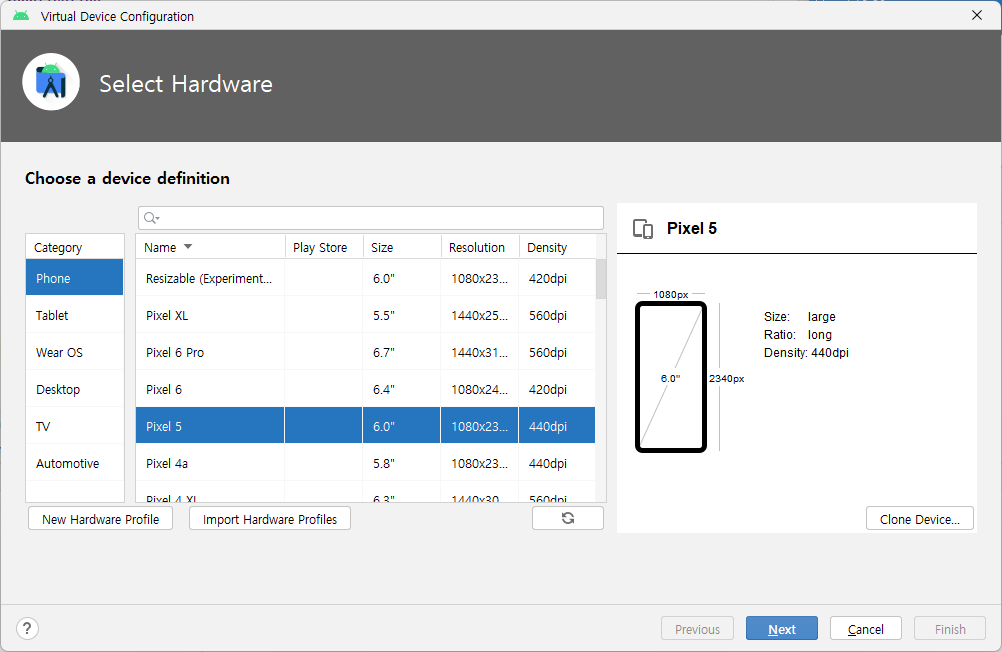Select the Pixel 6 Pro device row

(x=366, y=352)
